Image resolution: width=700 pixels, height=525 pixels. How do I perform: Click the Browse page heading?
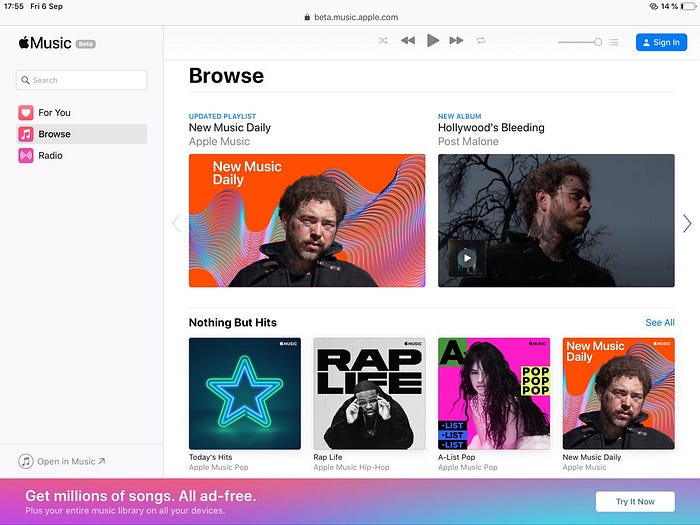click(x=226, y=75)
